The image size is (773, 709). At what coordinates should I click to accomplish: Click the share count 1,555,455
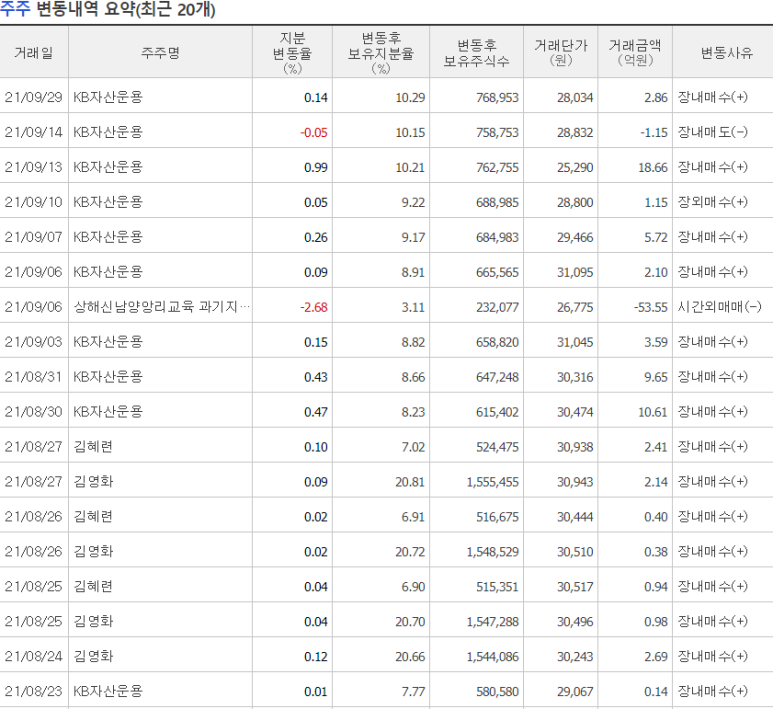click(x=493, y=482)
